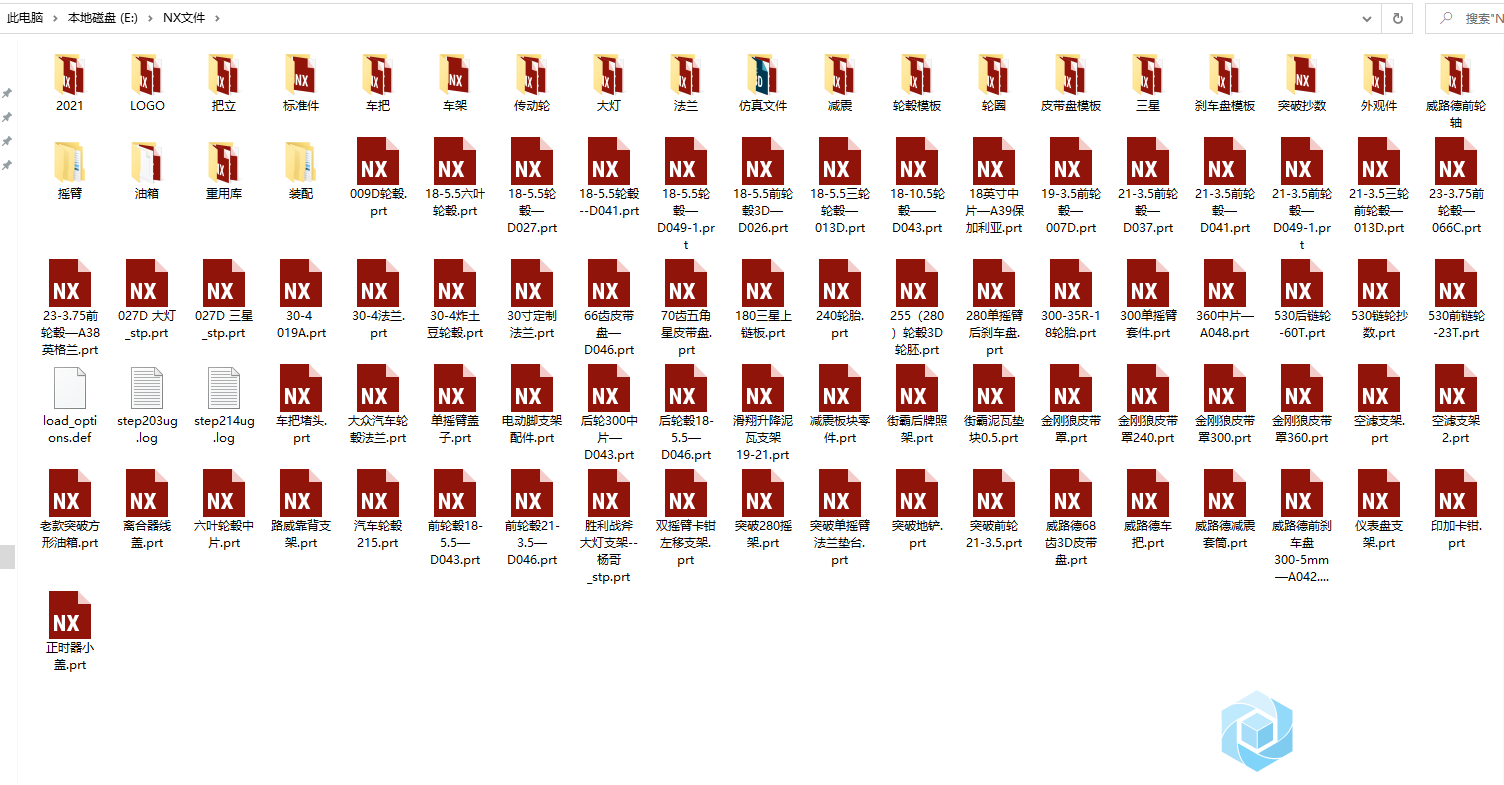Click filename 大众汽车轮毂法兰.prt

pos(378,429)
